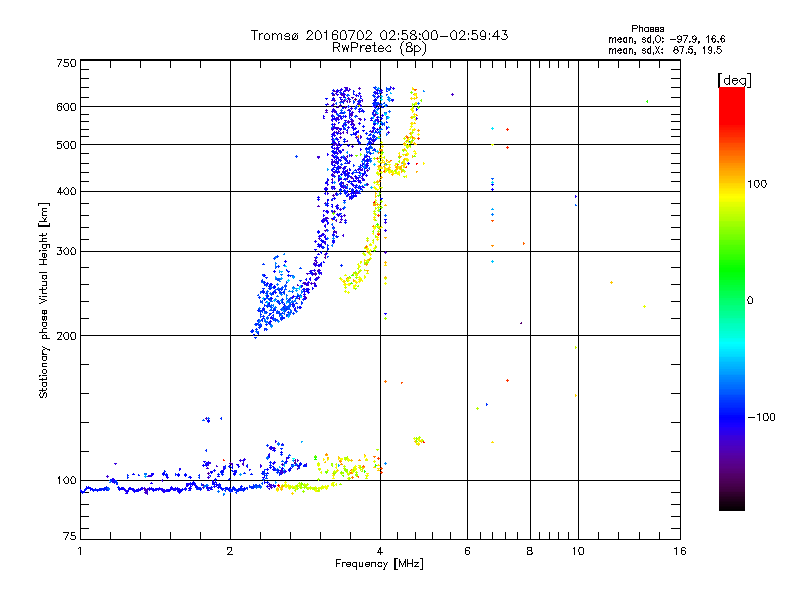The image size is (800, 600).
Task: Click the y-axis '200' tick label
Action: (x=66, y=336)
